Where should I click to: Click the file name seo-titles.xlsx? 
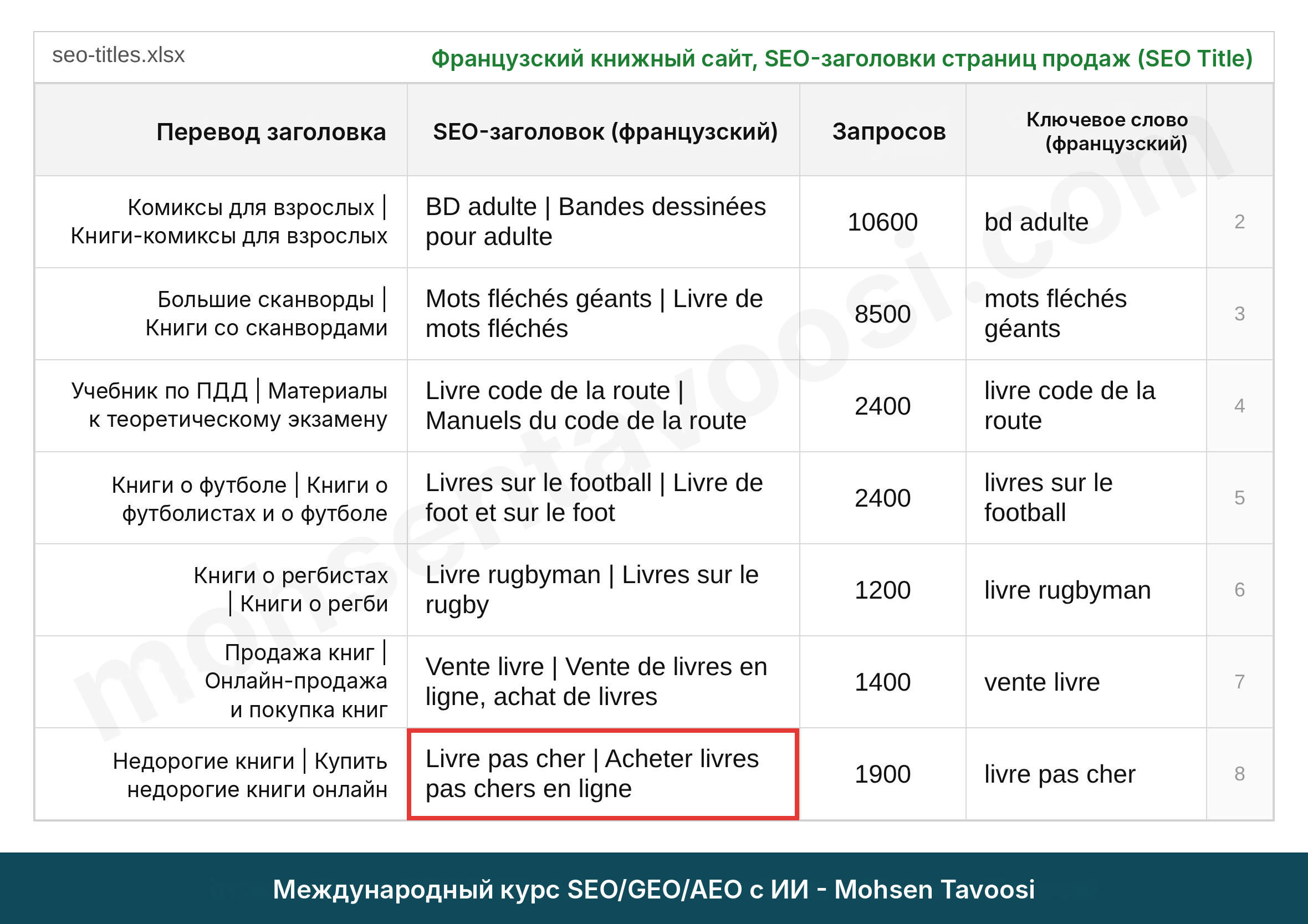tap(119, 55)
